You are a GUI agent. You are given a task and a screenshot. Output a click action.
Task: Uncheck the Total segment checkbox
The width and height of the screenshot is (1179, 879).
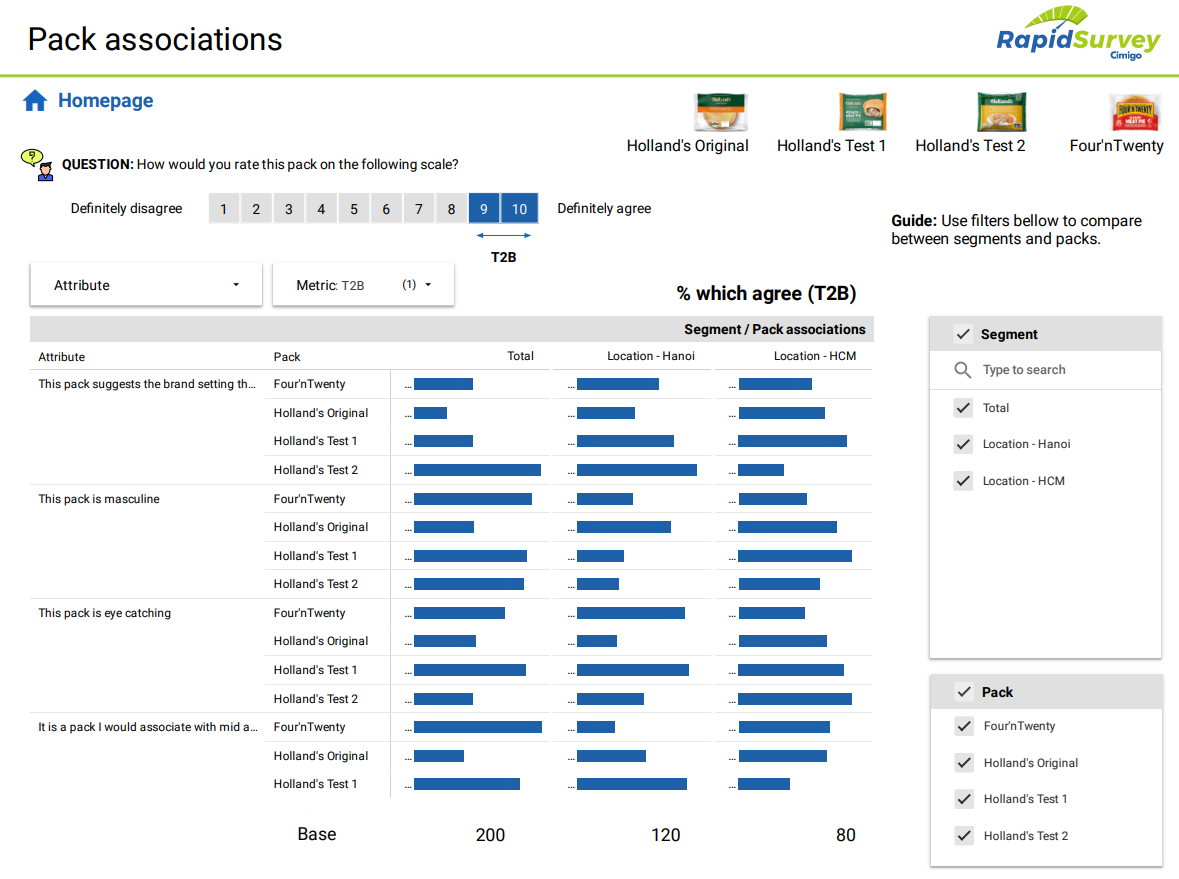click(x=962, y=407)
